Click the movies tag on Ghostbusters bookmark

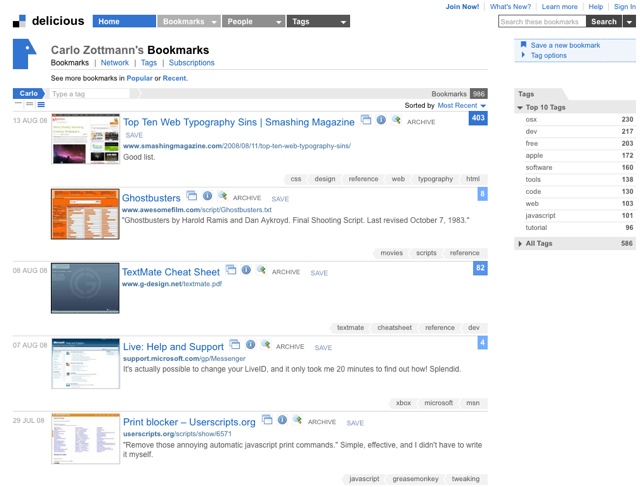[391, 253]
